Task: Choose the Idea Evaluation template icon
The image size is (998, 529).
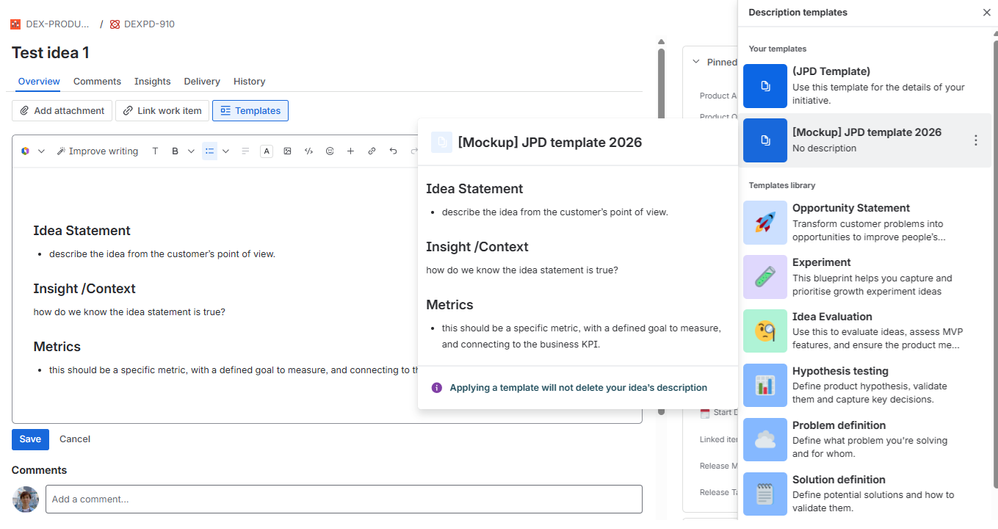Action: (x=765, y=331)
